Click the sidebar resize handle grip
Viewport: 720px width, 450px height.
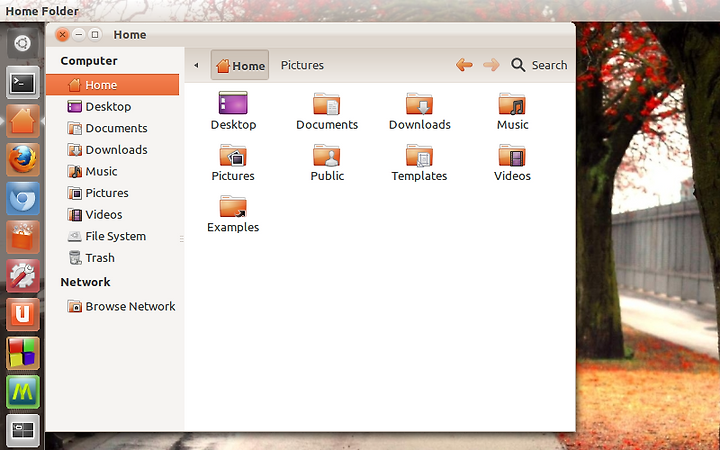point(182,239)
